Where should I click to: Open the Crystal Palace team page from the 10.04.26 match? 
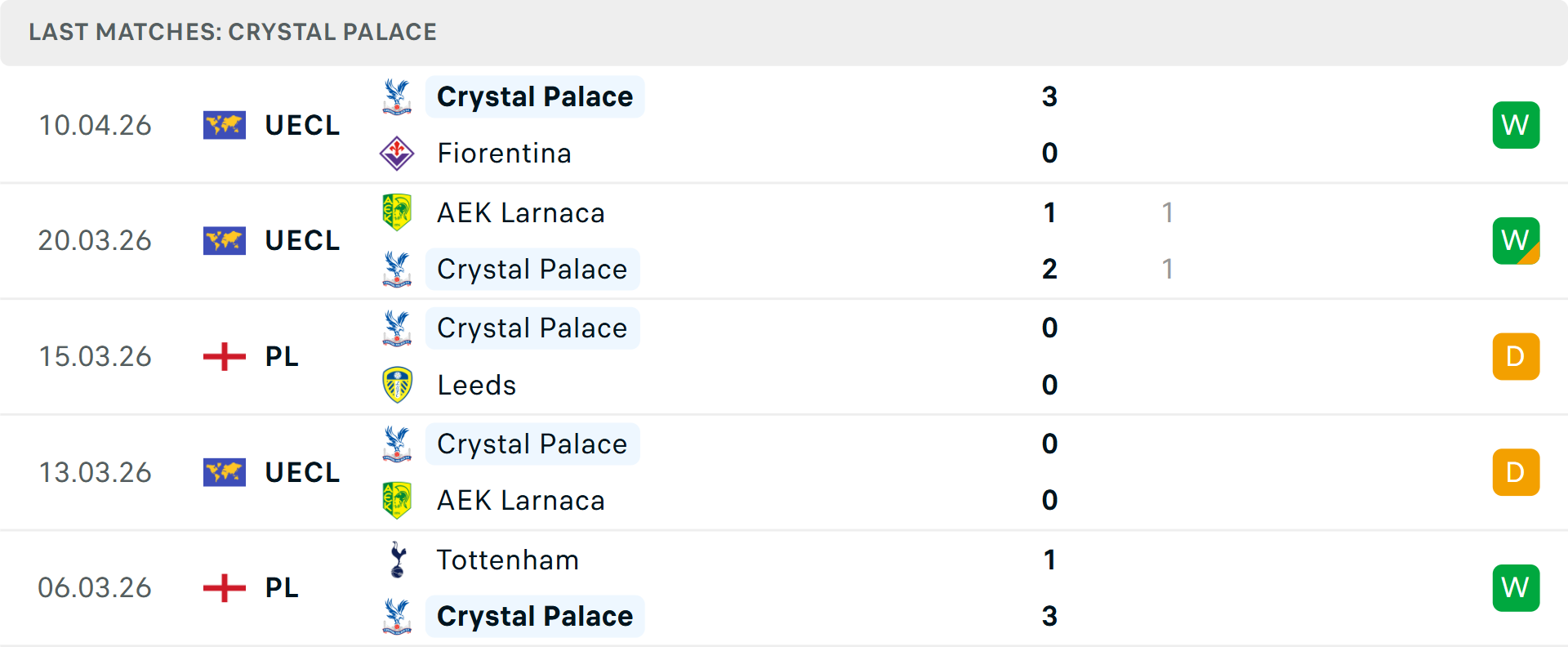pos(535,96)
